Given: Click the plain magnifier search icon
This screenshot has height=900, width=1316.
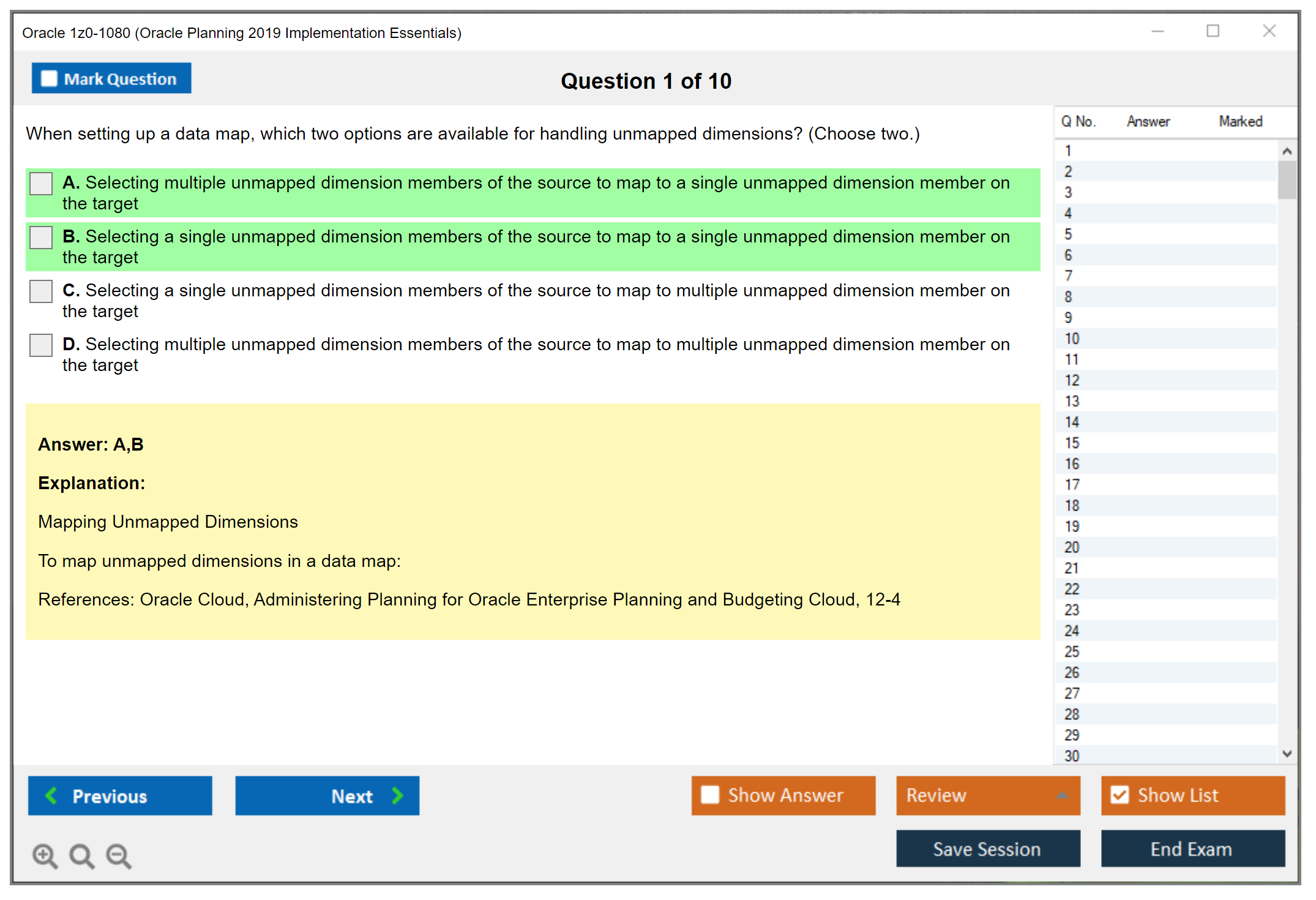Looking at the screenshot, I should point(81,855).
